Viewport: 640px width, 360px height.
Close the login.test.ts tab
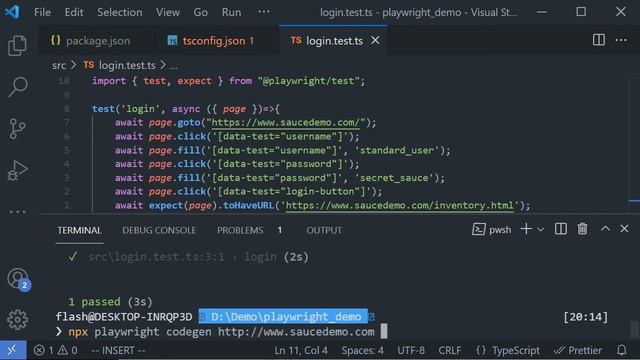click(x=375, y=40)
